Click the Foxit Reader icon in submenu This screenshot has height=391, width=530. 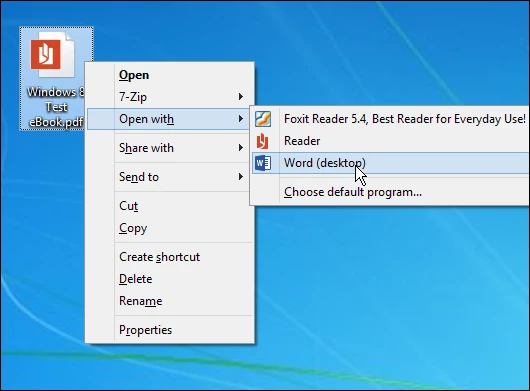[x=263, y=119]
